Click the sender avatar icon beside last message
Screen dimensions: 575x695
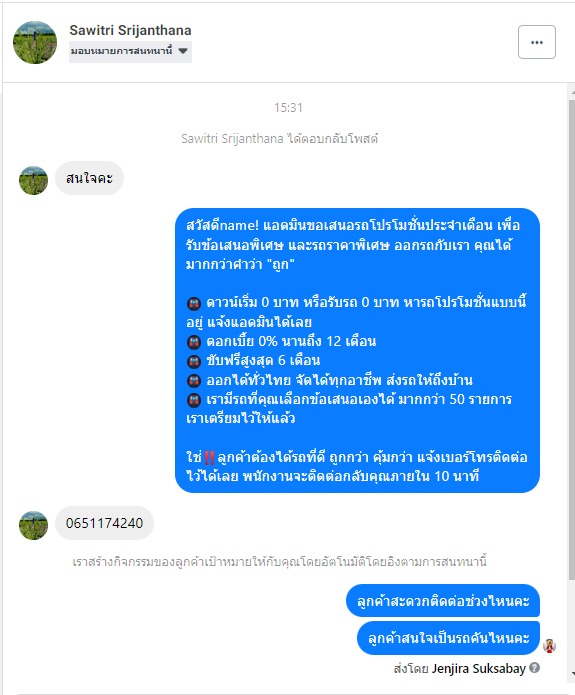click(549, 646)
